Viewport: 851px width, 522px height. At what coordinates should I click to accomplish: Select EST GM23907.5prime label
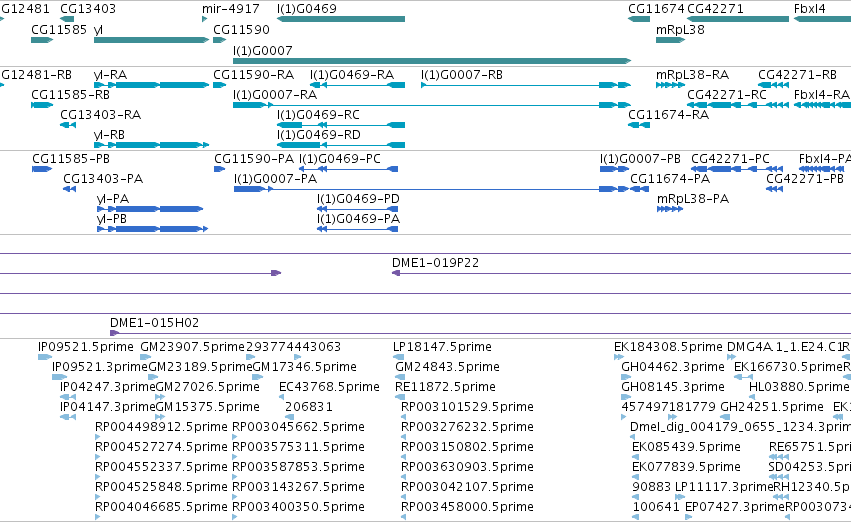point(193,347)
